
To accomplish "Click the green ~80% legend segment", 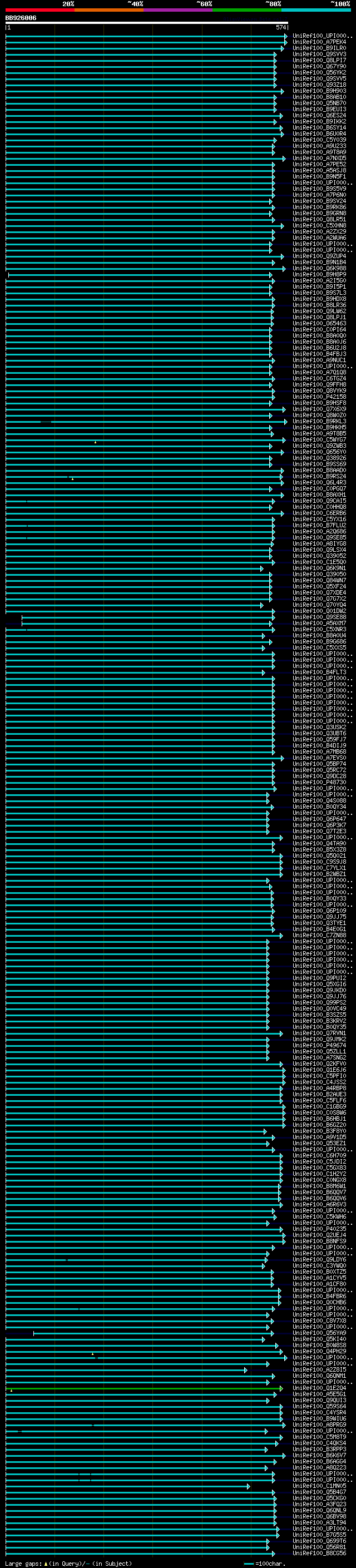I will coord(247,10).
